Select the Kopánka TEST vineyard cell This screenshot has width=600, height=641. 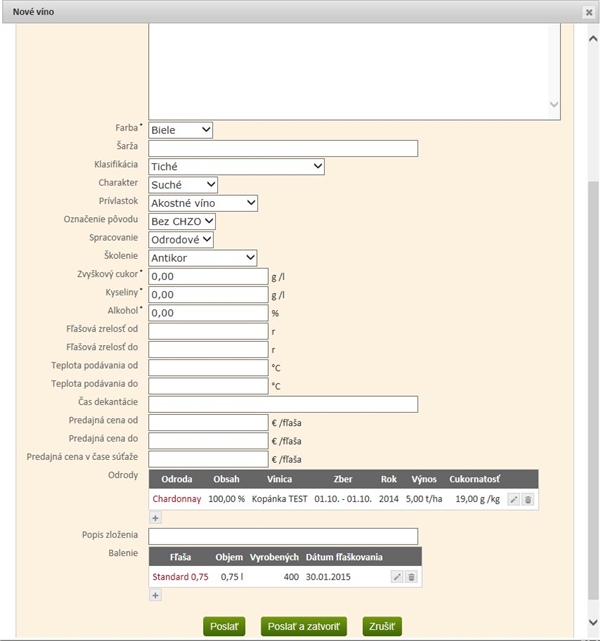(x=280, y=499)
